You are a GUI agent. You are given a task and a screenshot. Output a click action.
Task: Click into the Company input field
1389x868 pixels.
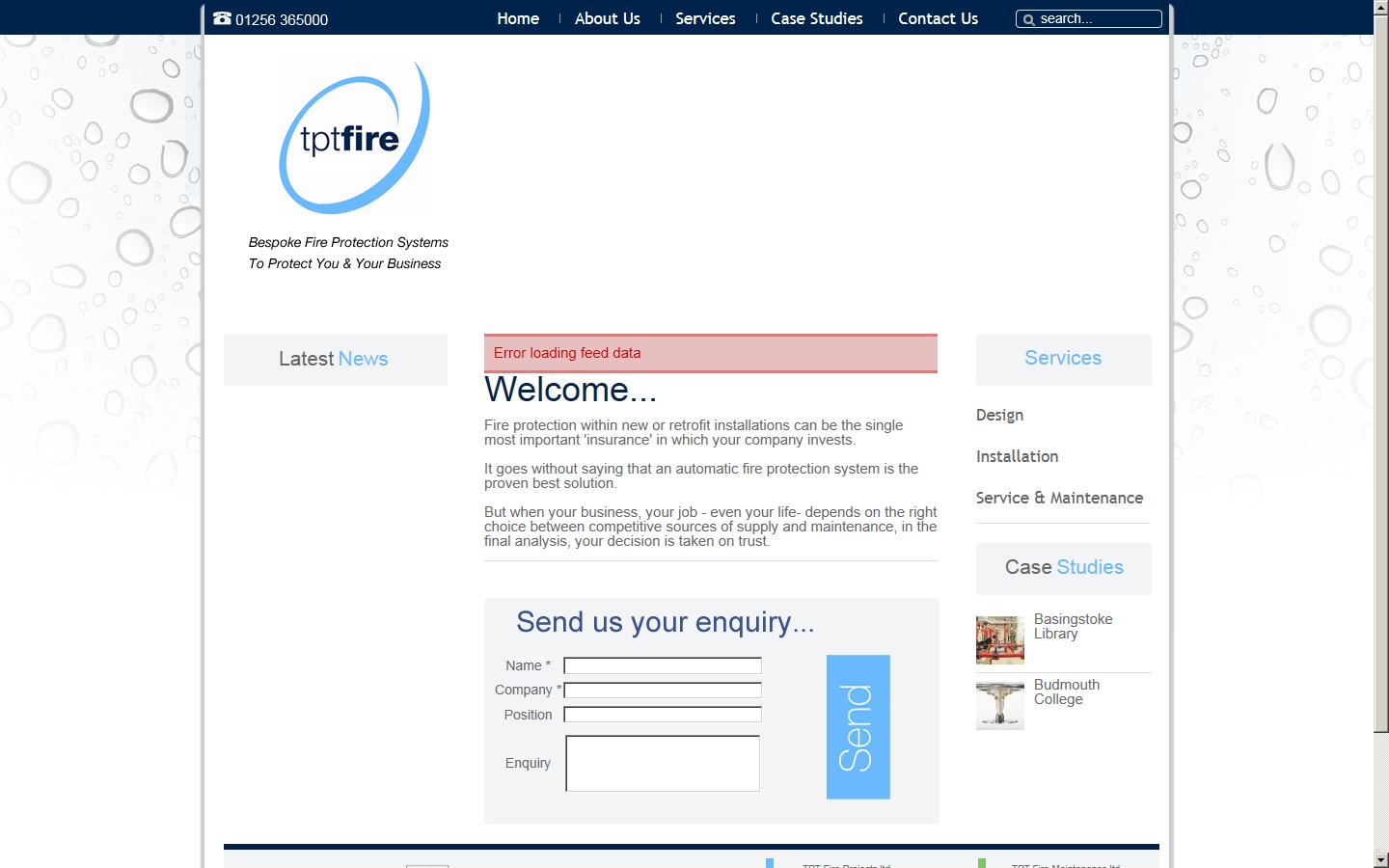(662, 691)
